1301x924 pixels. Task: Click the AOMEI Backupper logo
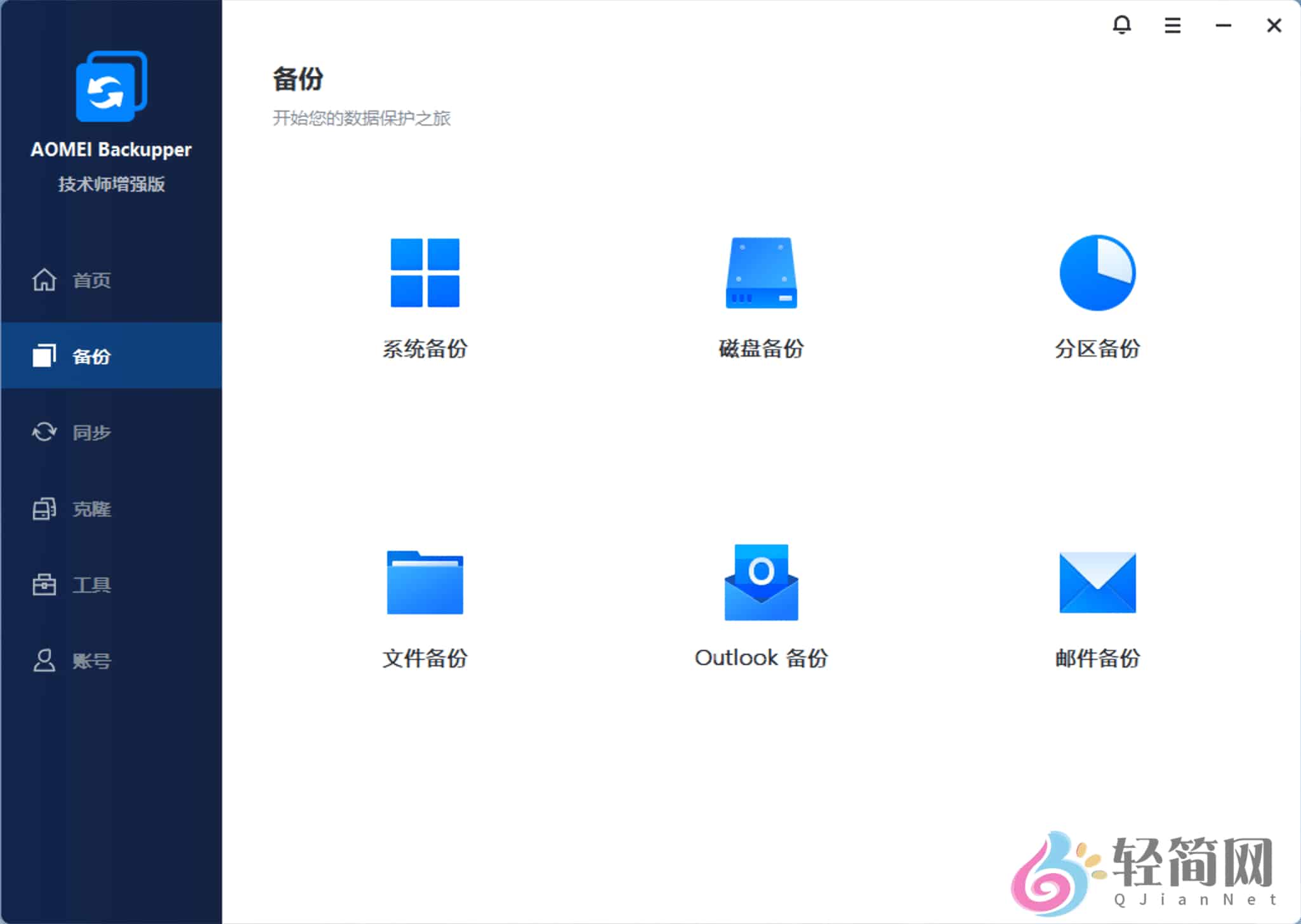(110, 86)
